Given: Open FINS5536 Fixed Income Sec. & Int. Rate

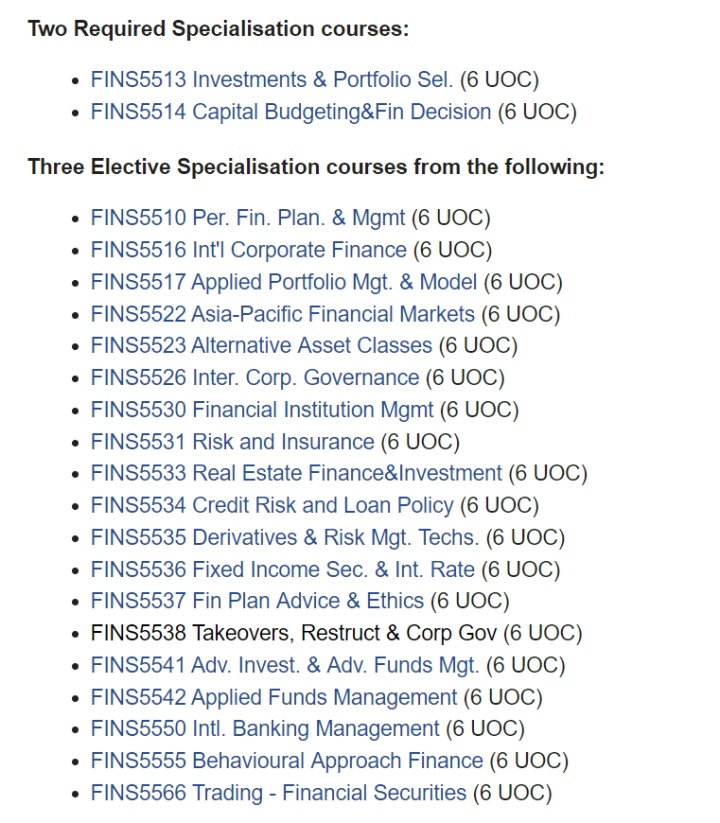Looking at the screenshot, I should click(282, 569).
